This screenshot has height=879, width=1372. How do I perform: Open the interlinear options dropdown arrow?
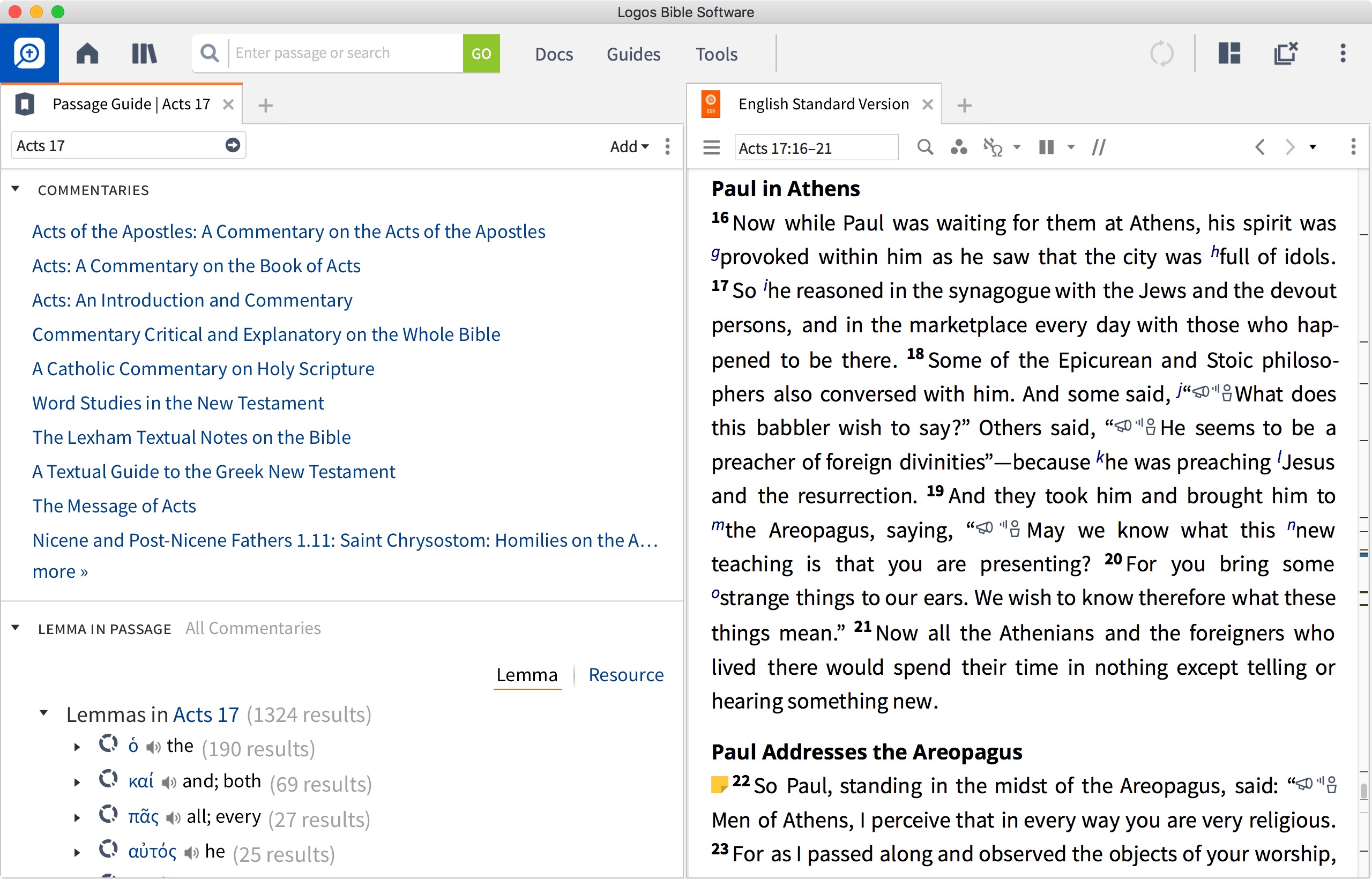pyautogui.click(x=1017, y=147)
